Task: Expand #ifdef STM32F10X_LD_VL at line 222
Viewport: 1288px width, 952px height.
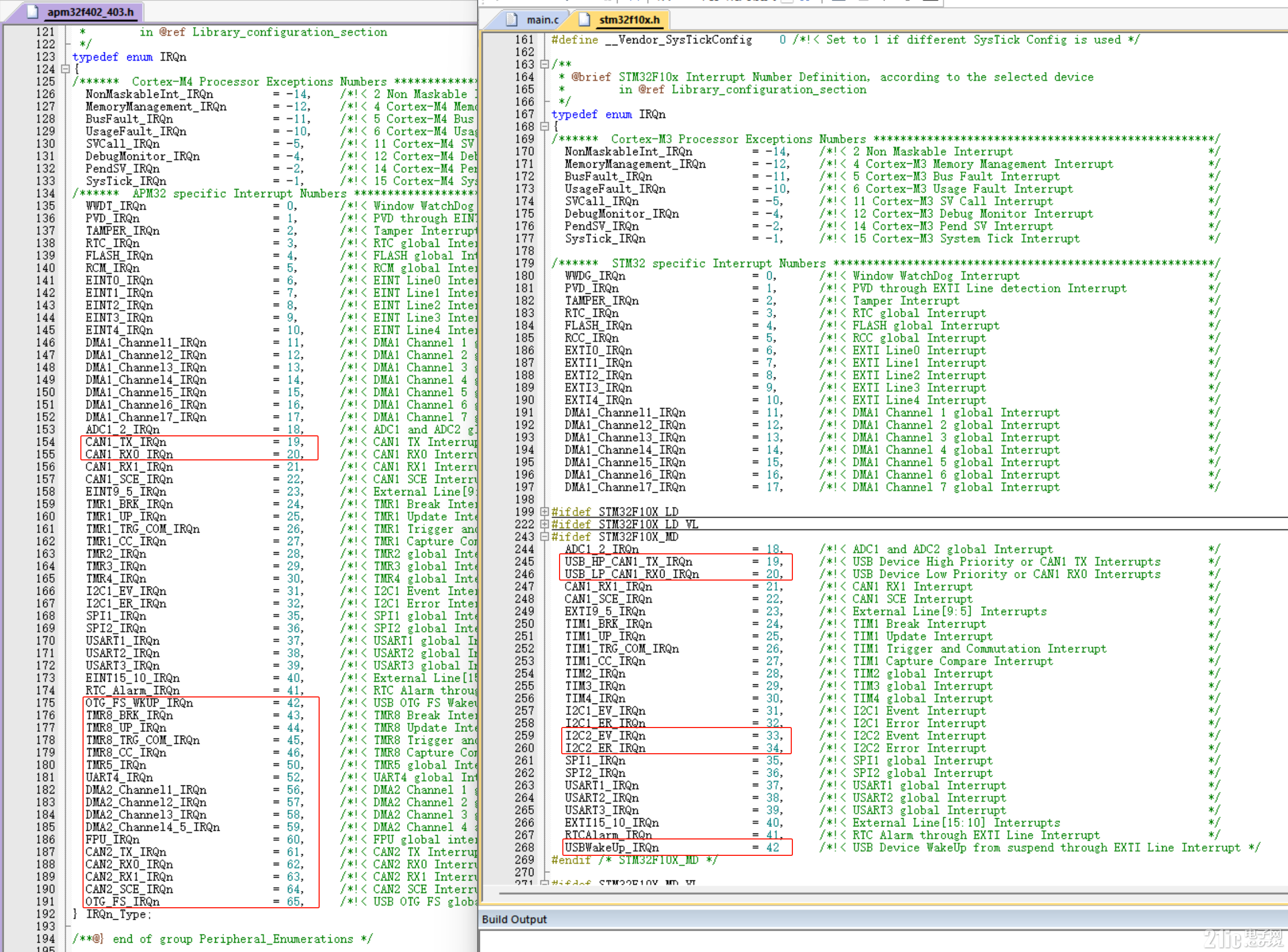Action: pyautogui.click(x=544, y=524)
